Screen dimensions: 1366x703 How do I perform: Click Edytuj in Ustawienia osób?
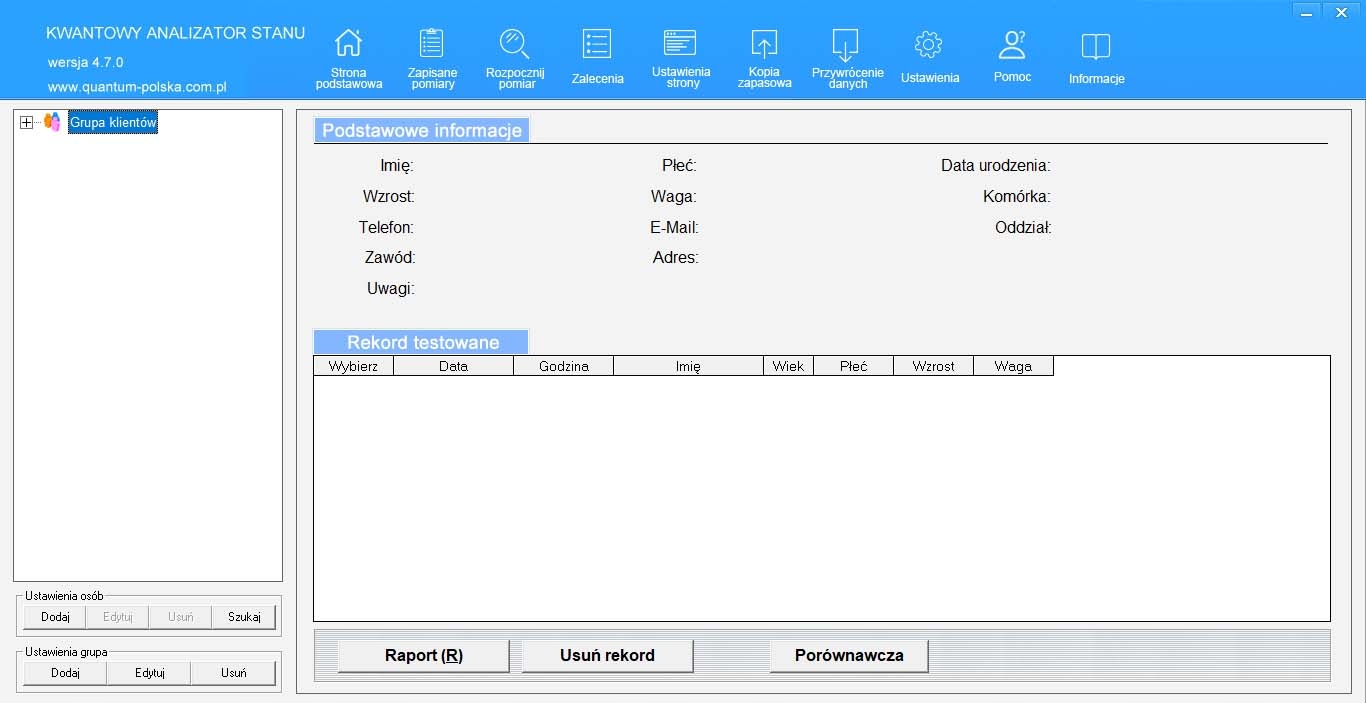pos(118,617)
